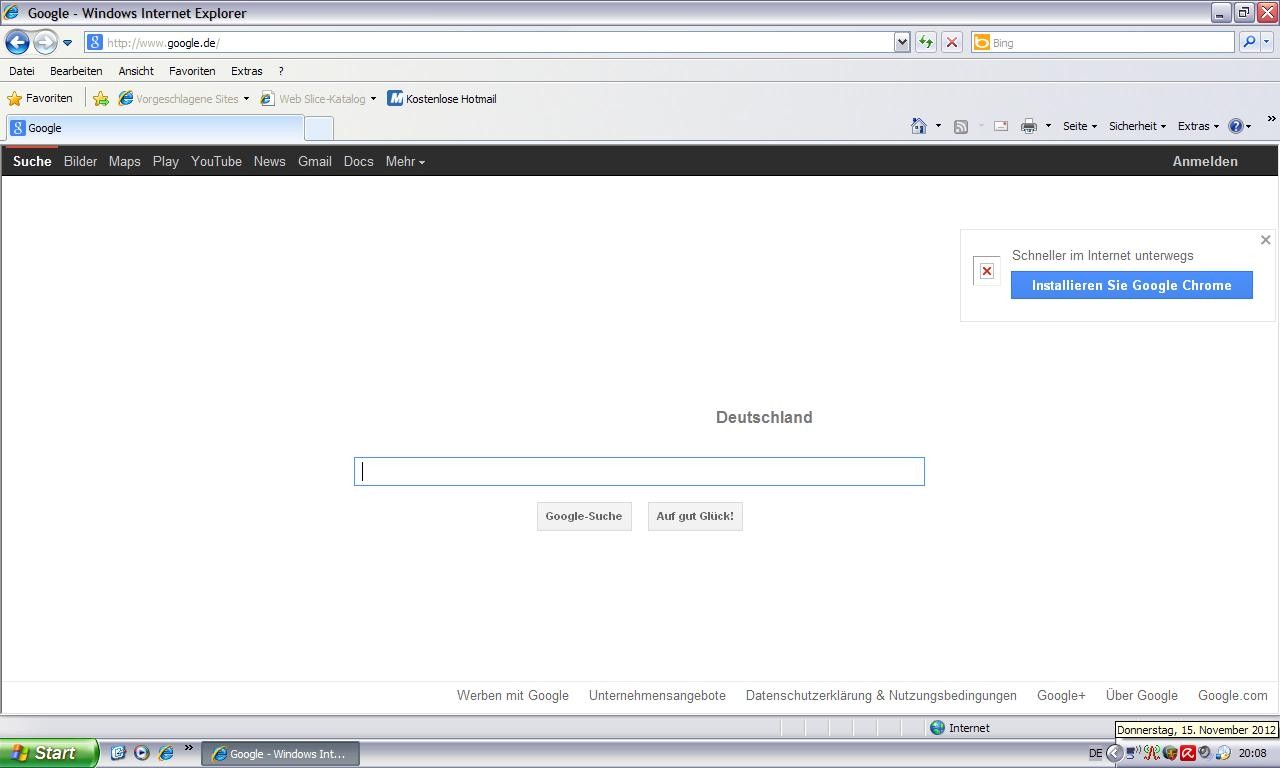Viewport: 1280px width, 768px height.
Task: Click the Home page icon in the command bar
Action: coord(919,126)
